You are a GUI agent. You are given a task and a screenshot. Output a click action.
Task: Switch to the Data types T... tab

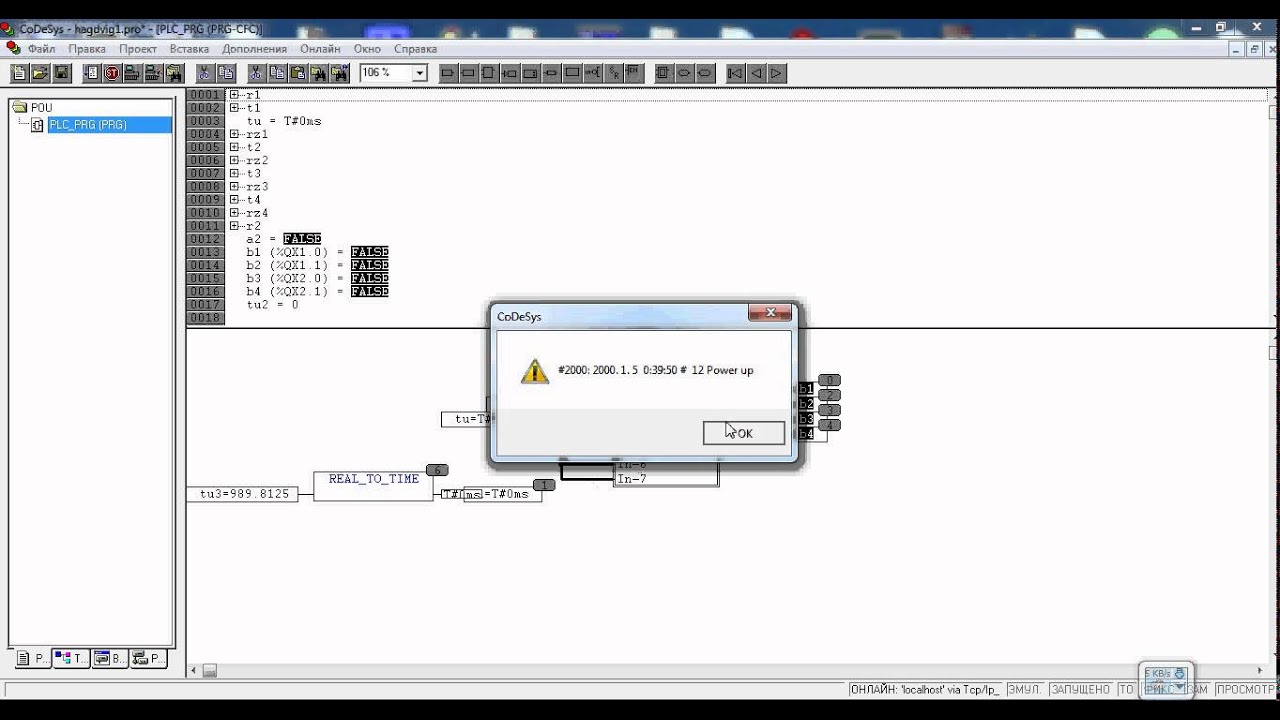coord(71,658)
